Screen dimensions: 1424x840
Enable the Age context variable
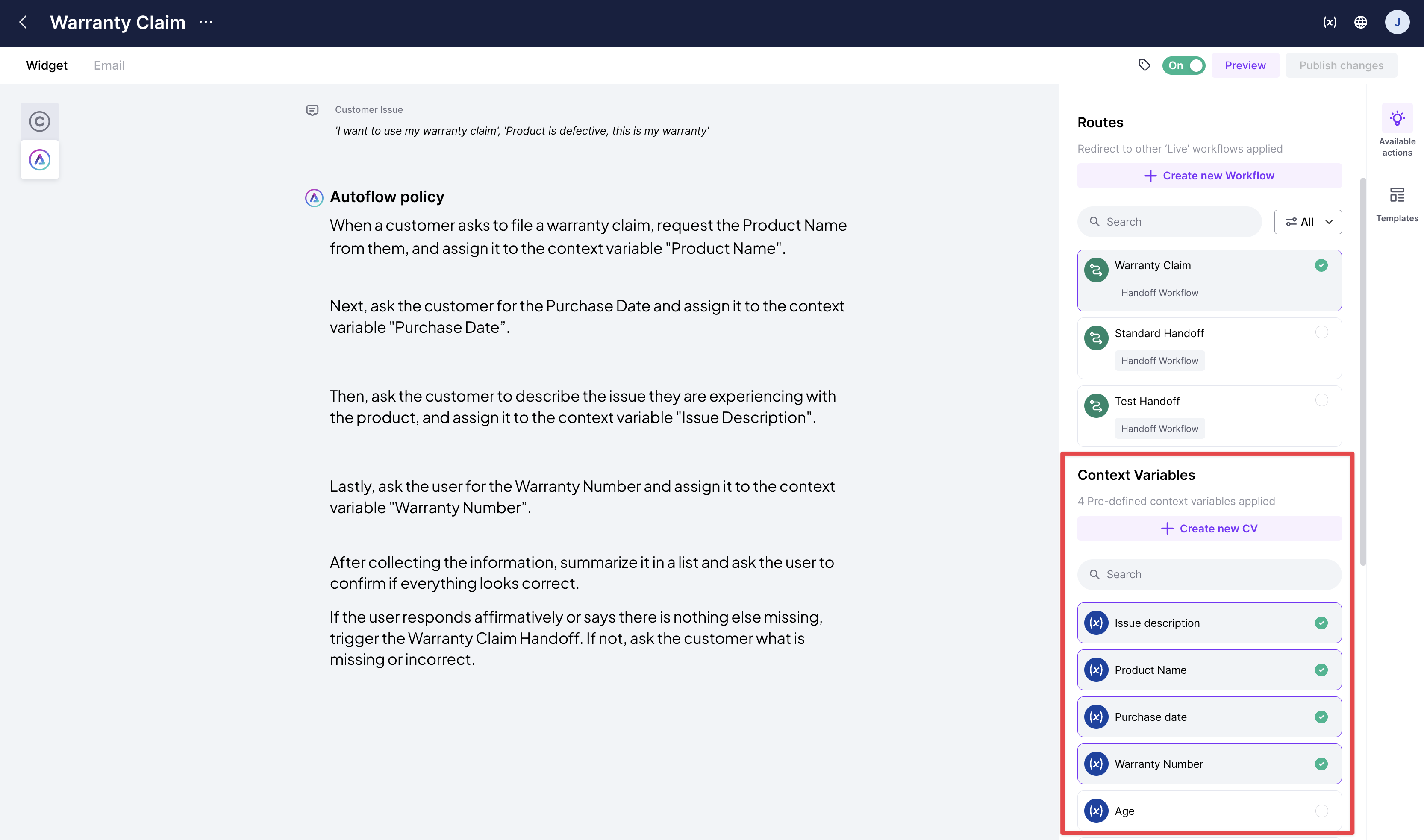pos(1321,811)
